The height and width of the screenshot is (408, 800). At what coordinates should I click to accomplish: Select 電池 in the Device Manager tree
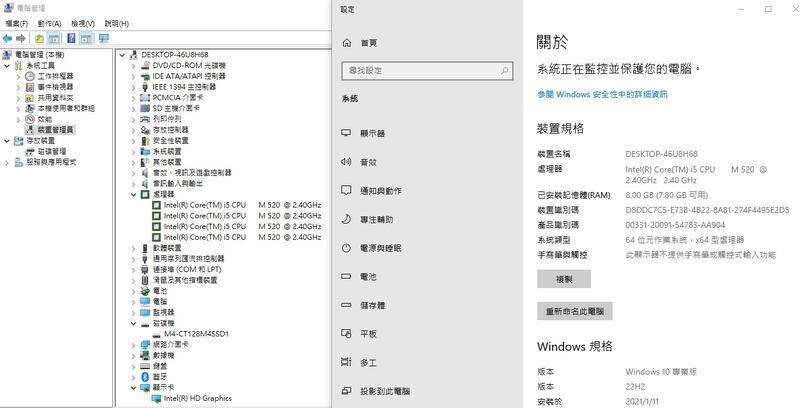(160, 291)
